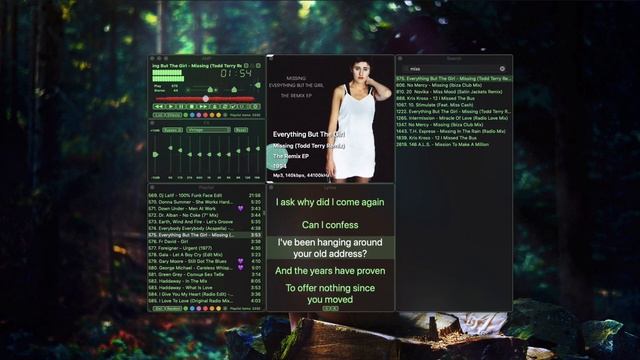Click the search field containing 'miss'
This screenshot has width=640, height=360.
(x=453, y=69)
